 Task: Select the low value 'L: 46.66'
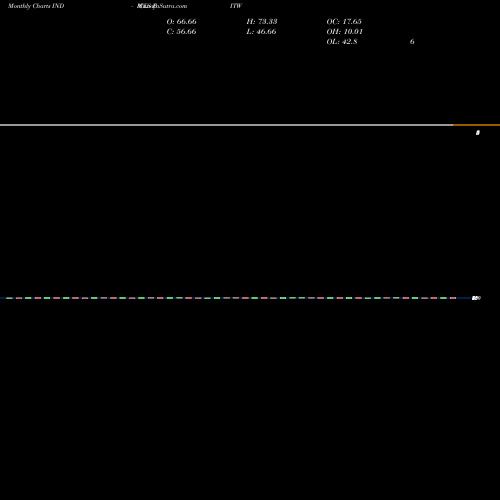click(x=261, y=31)
